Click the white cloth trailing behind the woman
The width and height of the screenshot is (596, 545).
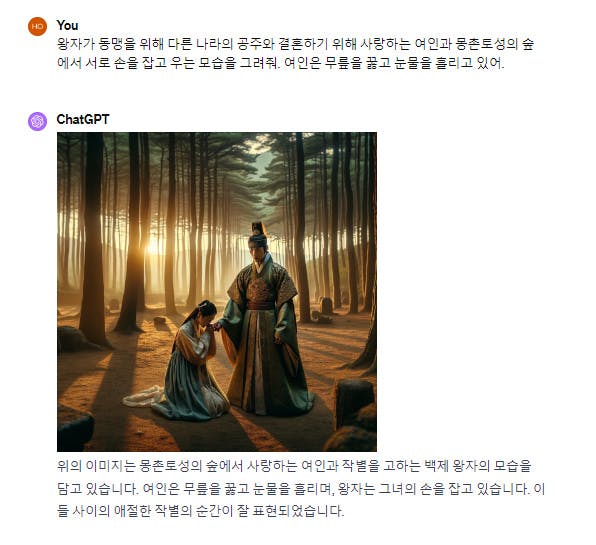click(x=141, y=396)
